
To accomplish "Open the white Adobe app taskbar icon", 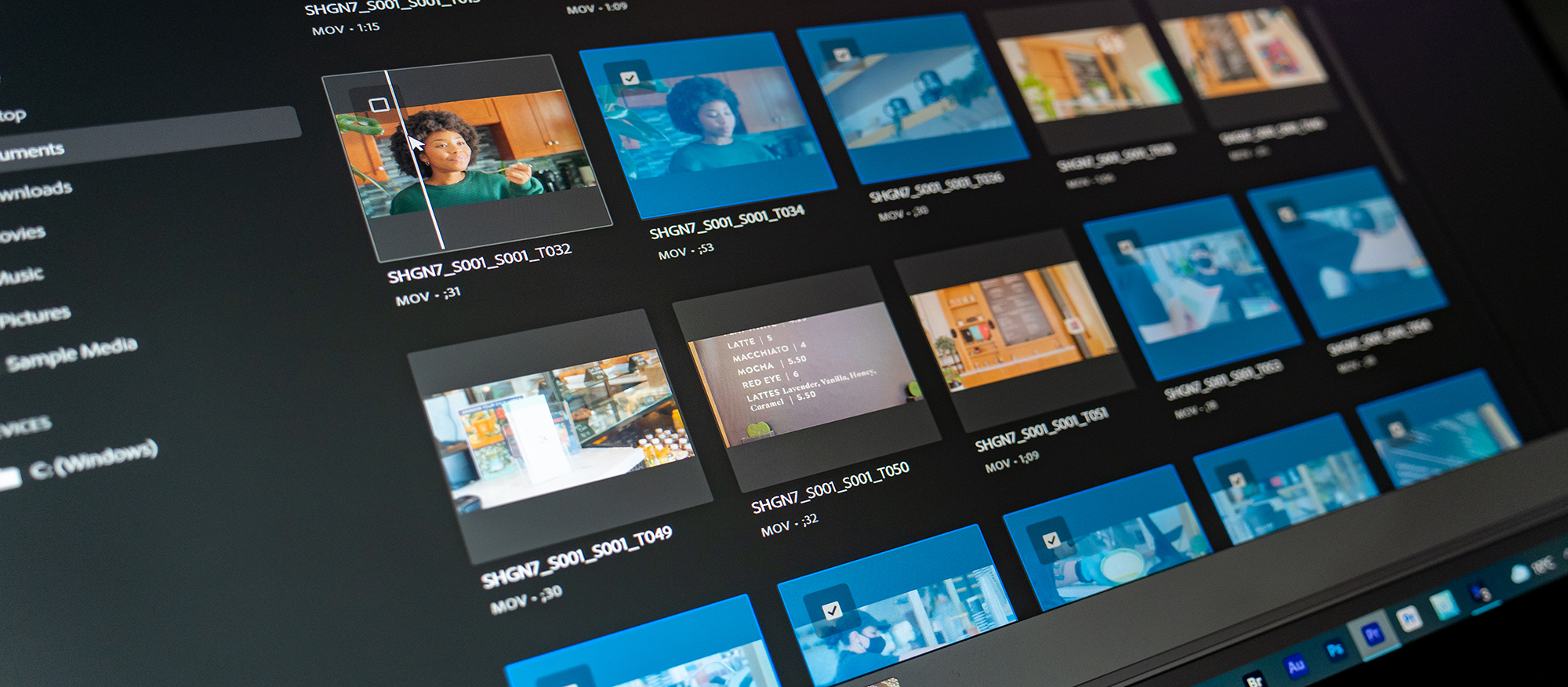I will [x=1409, y=618].
